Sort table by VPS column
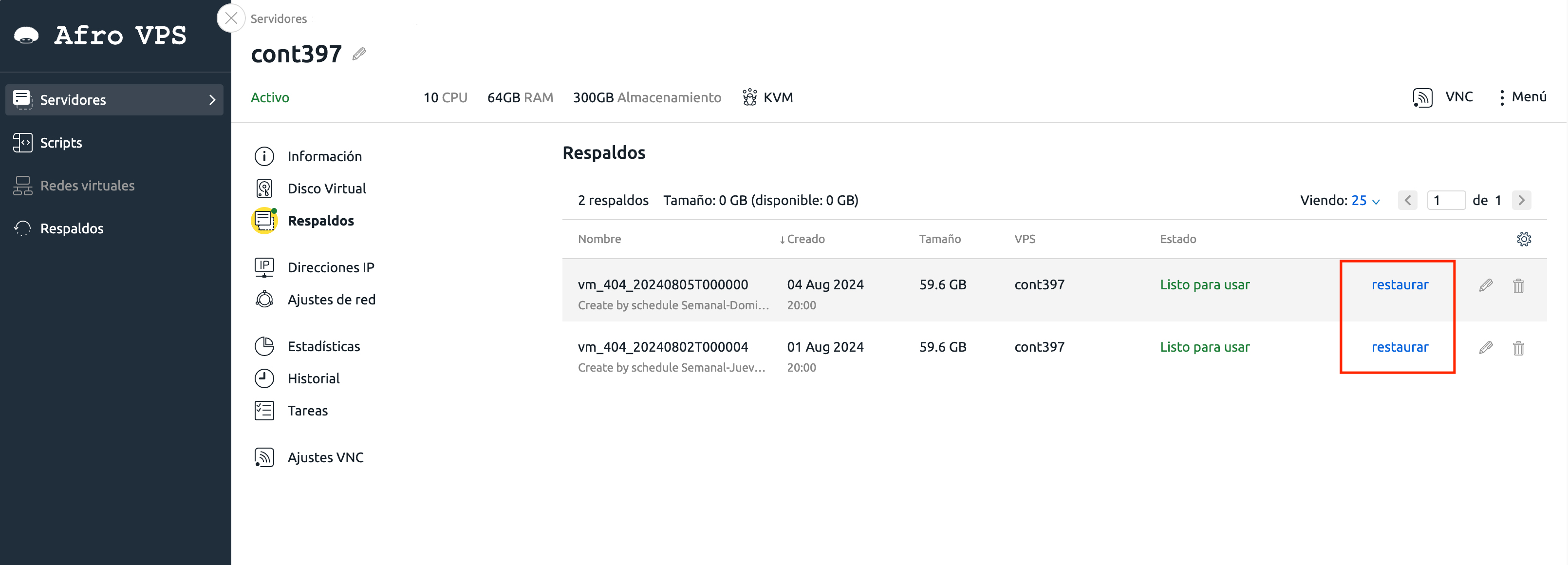 coord(1025,239)
